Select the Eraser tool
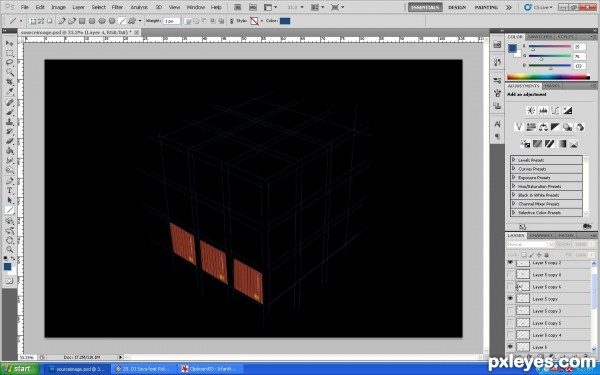The height and width of the screenshot is (375, 600). (10, 141)
